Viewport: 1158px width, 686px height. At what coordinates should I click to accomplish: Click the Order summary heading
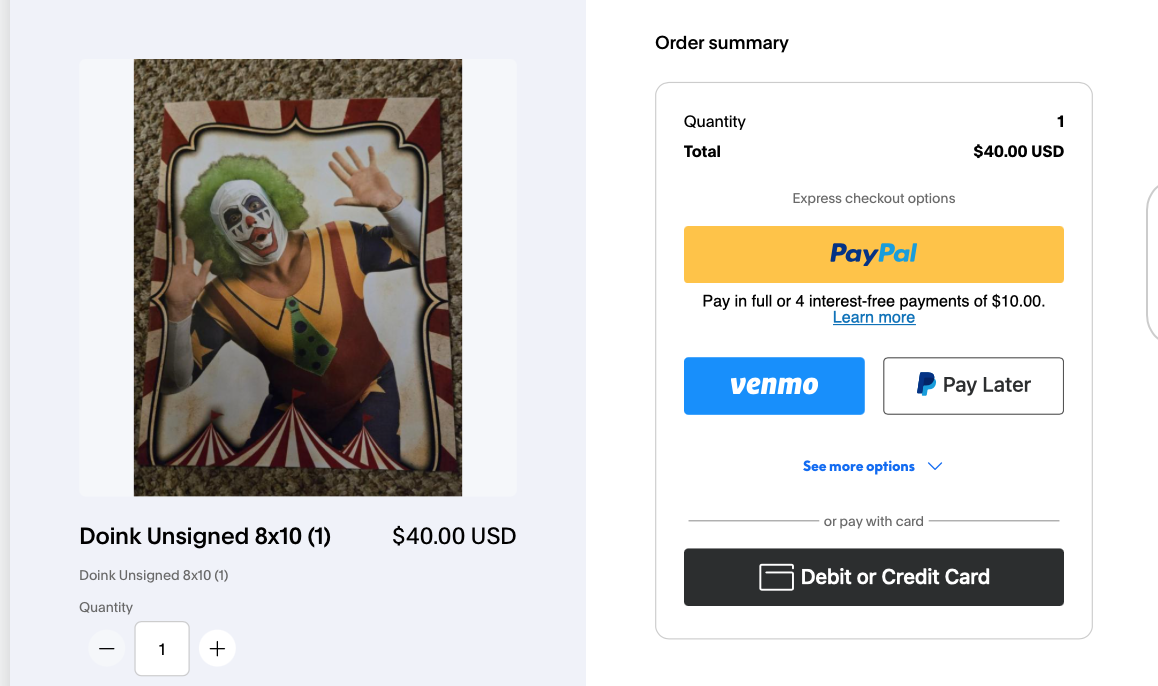722,43
